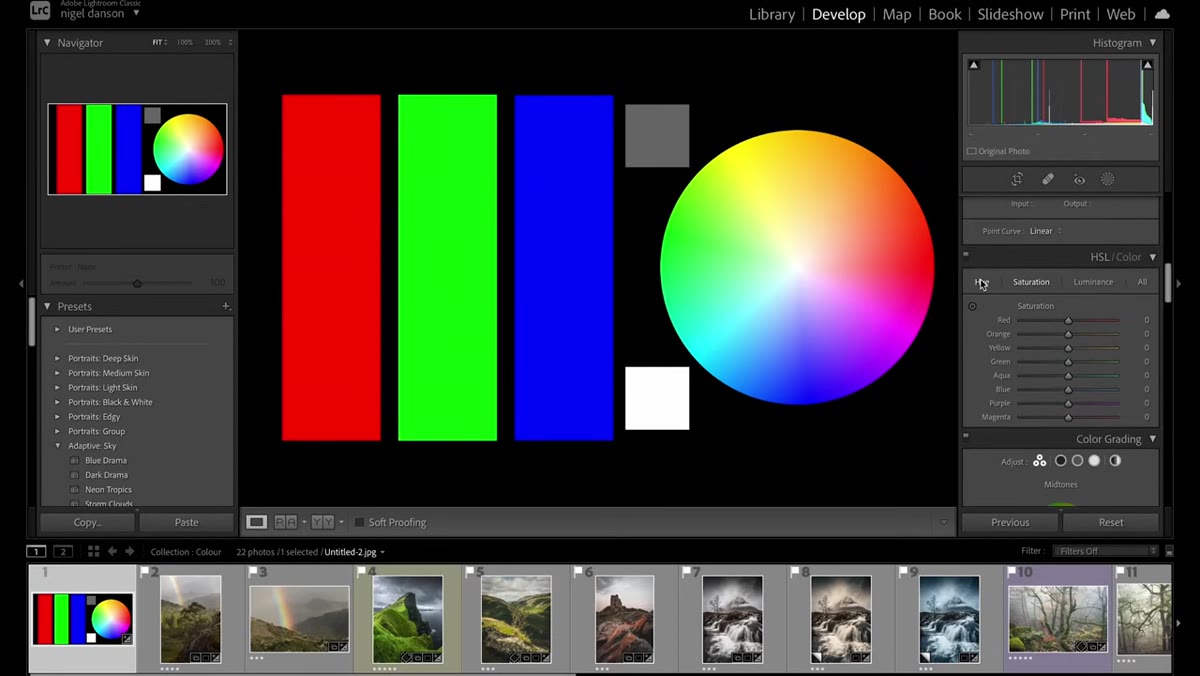Open the Slideshow module
Image resolution: width=1200 pixels, height=676 pixels.
(1010, 14)
